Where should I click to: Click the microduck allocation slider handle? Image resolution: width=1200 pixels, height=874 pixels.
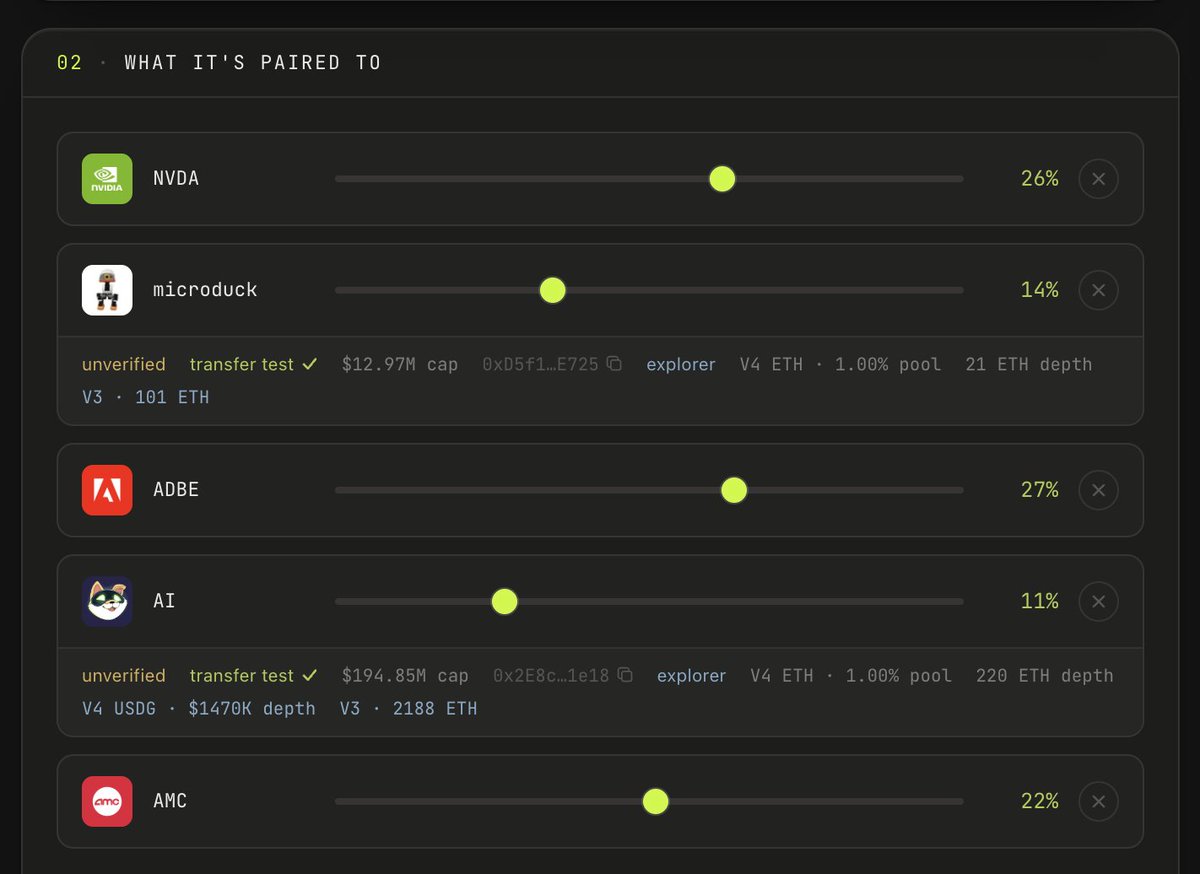pyautogui.click(x=552, y=290)
